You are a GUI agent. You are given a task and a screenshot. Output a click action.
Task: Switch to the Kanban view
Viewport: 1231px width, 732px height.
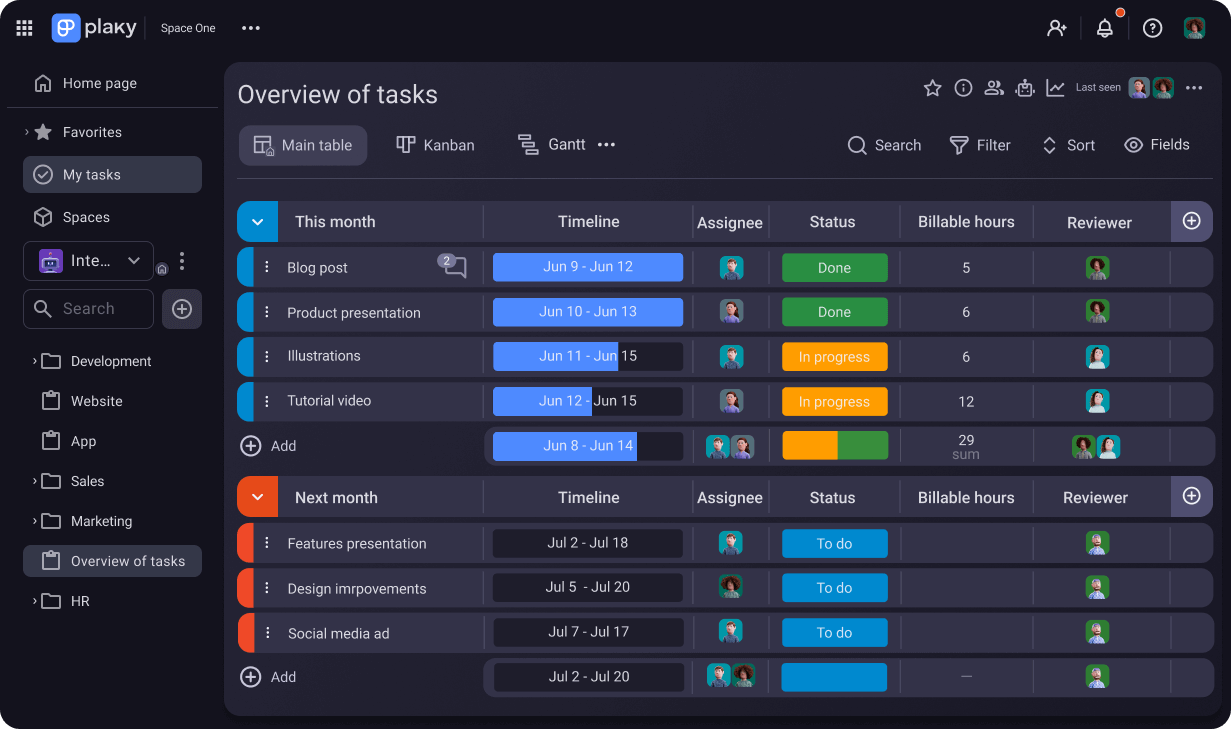[x=435, y=145]
